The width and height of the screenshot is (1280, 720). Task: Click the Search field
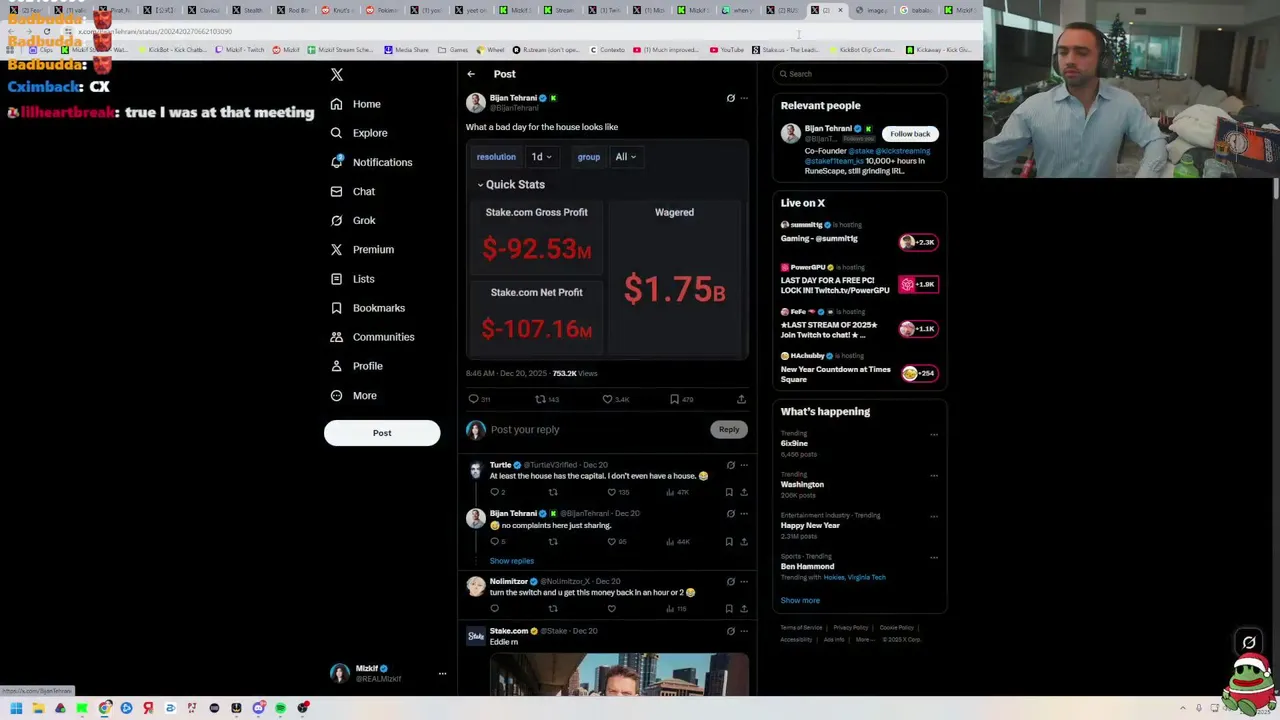(860, 74)
